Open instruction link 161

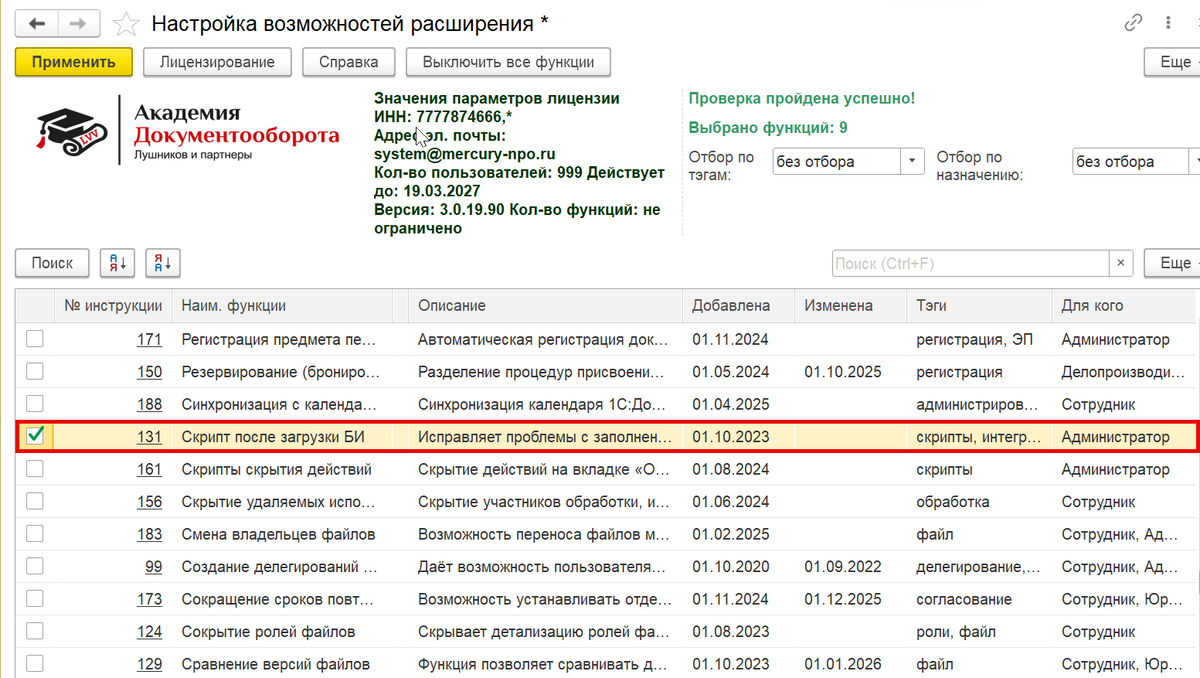click(149, 470)
